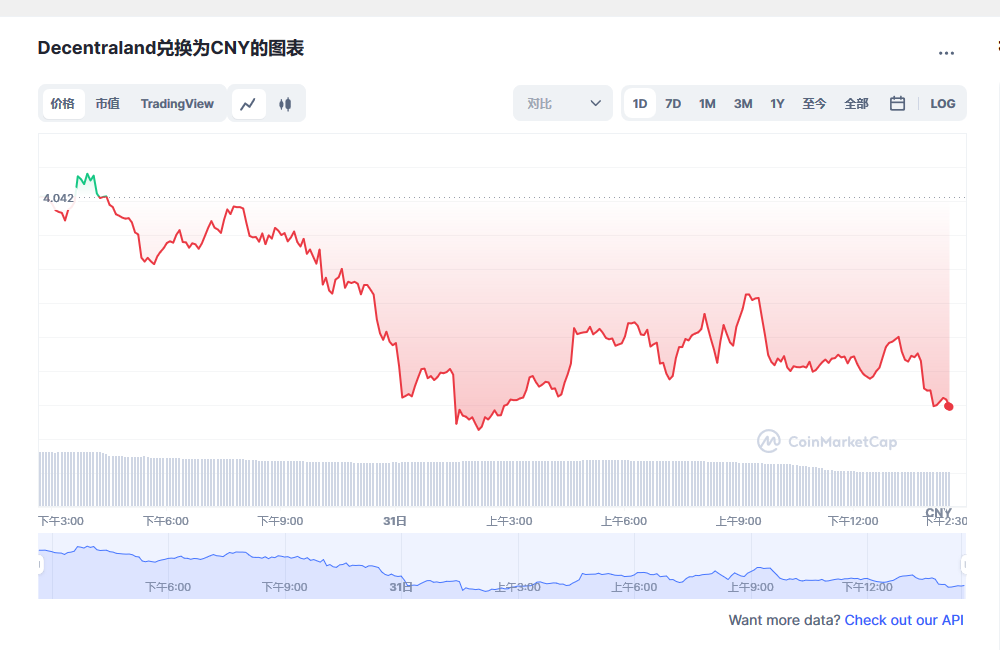Open the TradingView tab

pos(177,103)
